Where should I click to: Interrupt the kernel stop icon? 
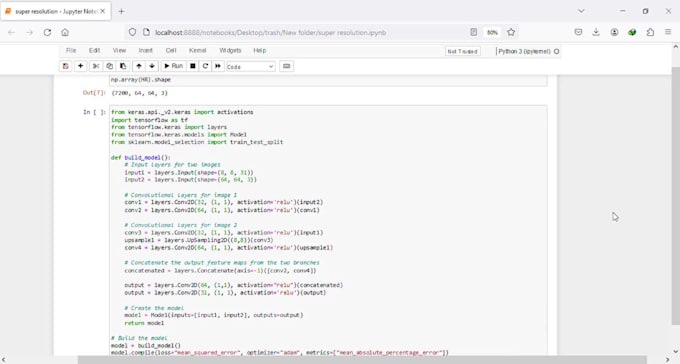click(193, 66)
